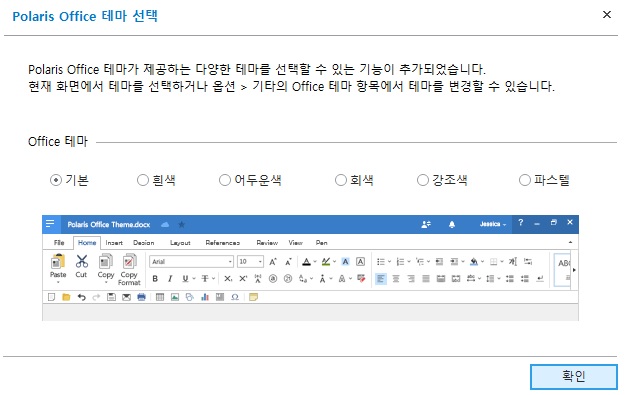This screenshot has width=625, height=395.
Task: Click the numbered list icon in preview
Action: [x=400, y=262]
